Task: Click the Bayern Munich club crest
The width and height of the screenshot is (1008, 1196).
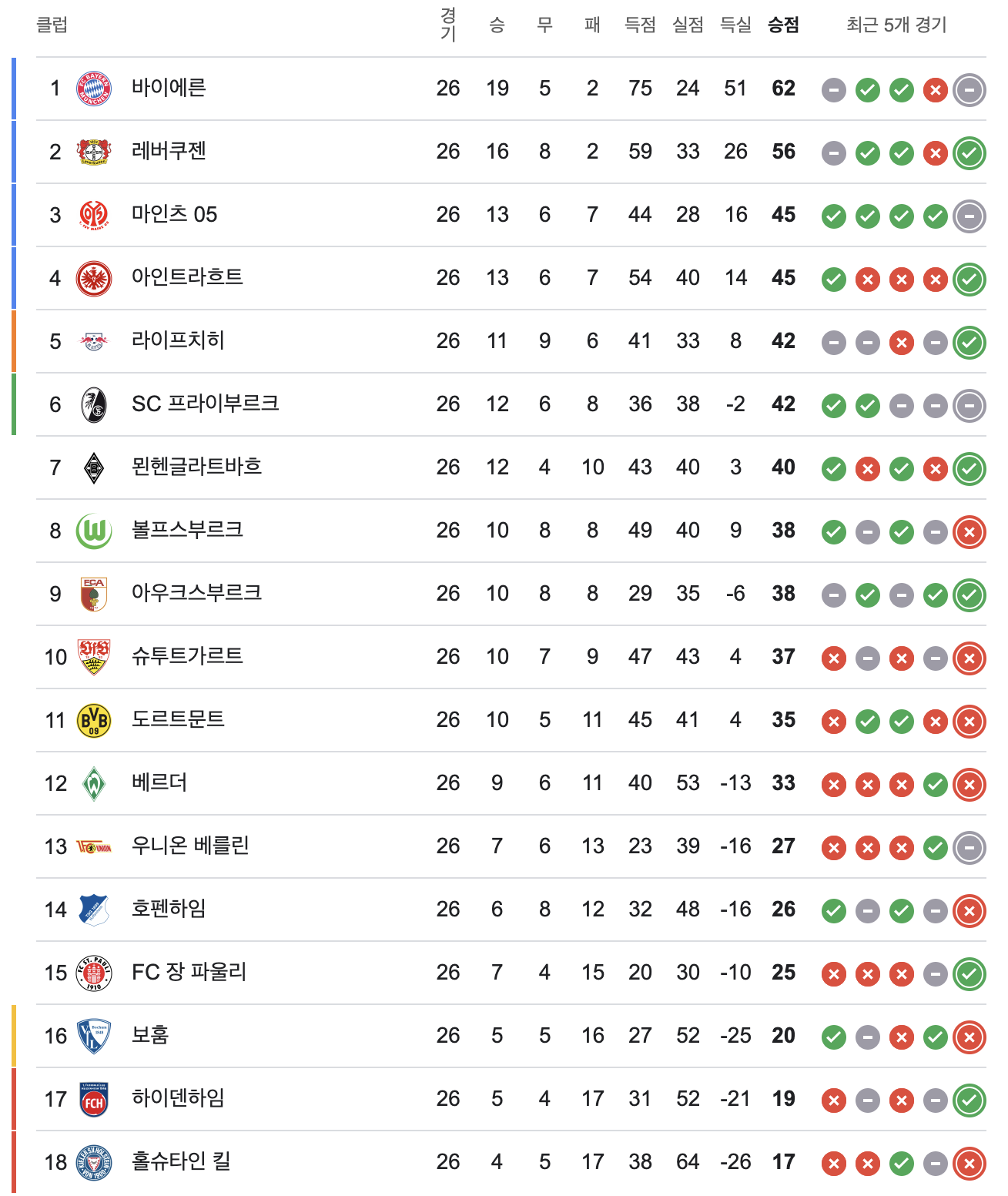Action: pyautogui.click(x=94, y=89)
